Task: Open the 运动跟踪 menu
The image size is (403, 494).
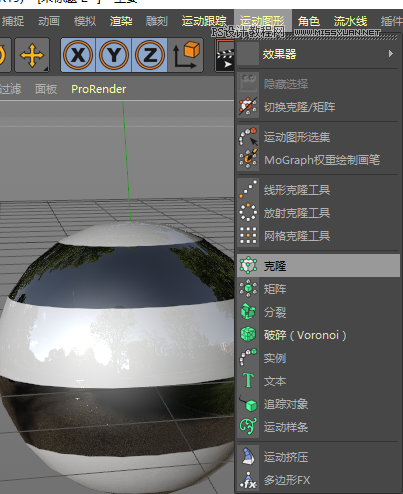Action: pyautogui.click(x=204, y=21)
